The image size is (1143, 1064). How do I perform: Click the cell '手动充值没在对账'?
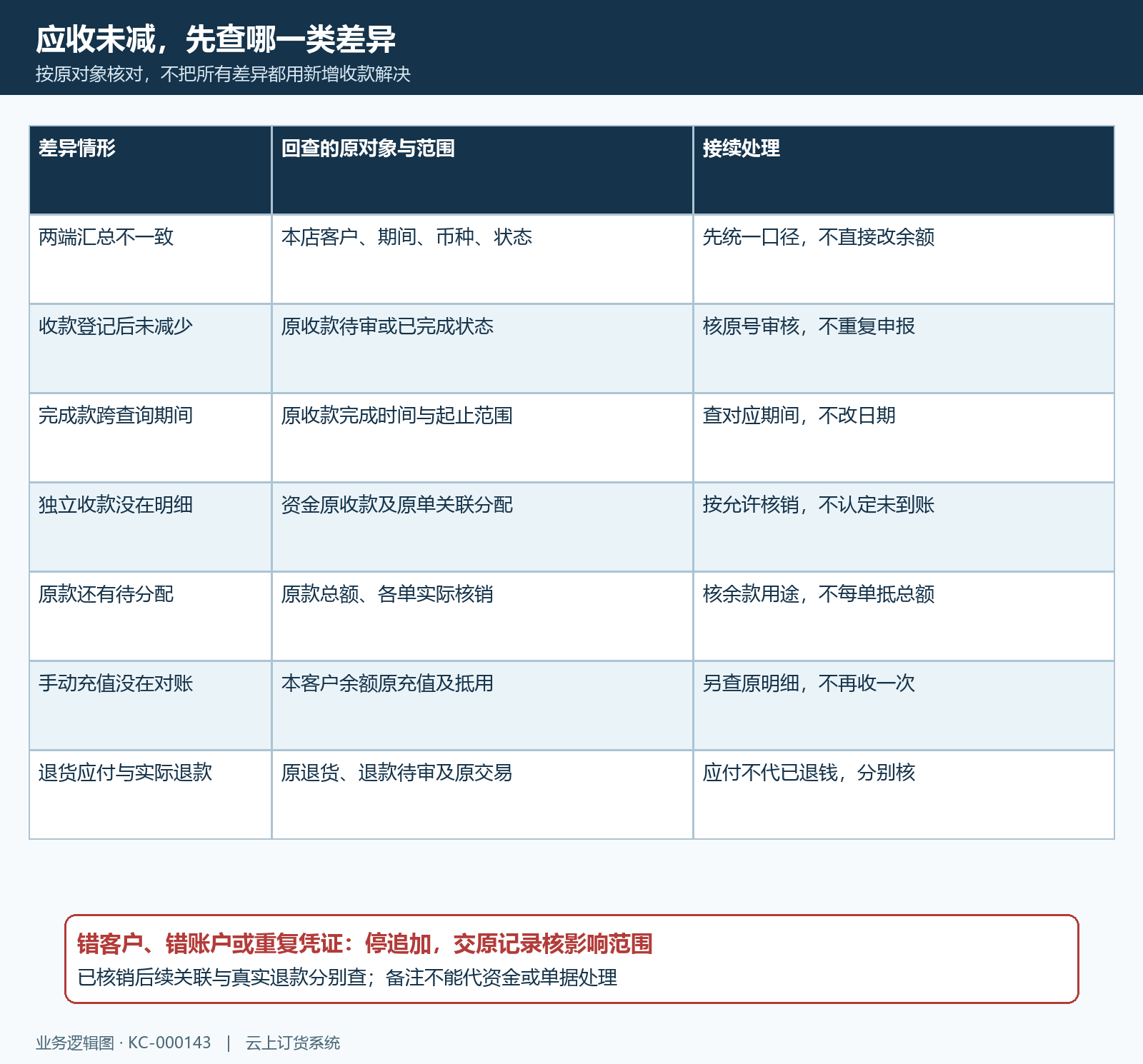coord(150,706)
